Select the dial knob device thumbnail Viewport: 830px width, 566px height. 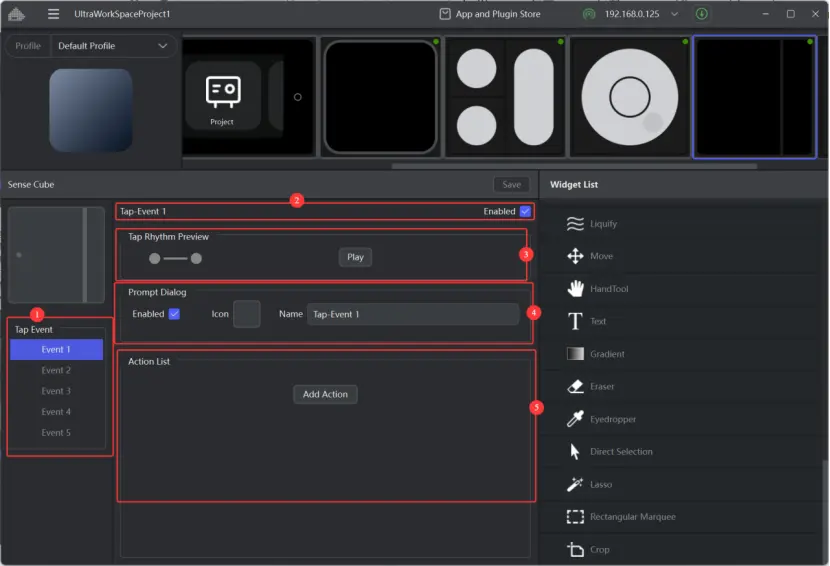[x=630, y=97]
